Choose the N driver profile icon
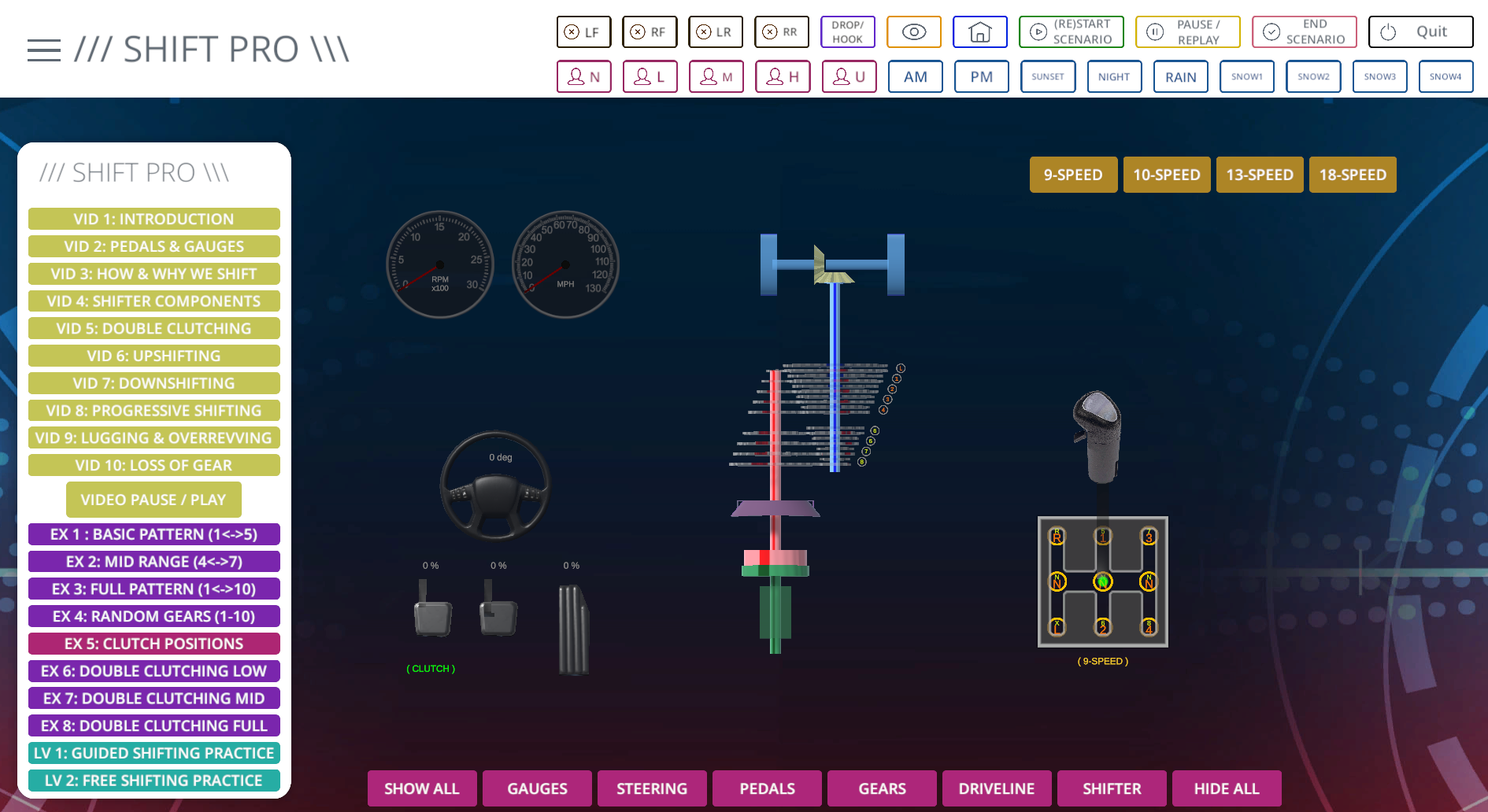 (583, 77)
